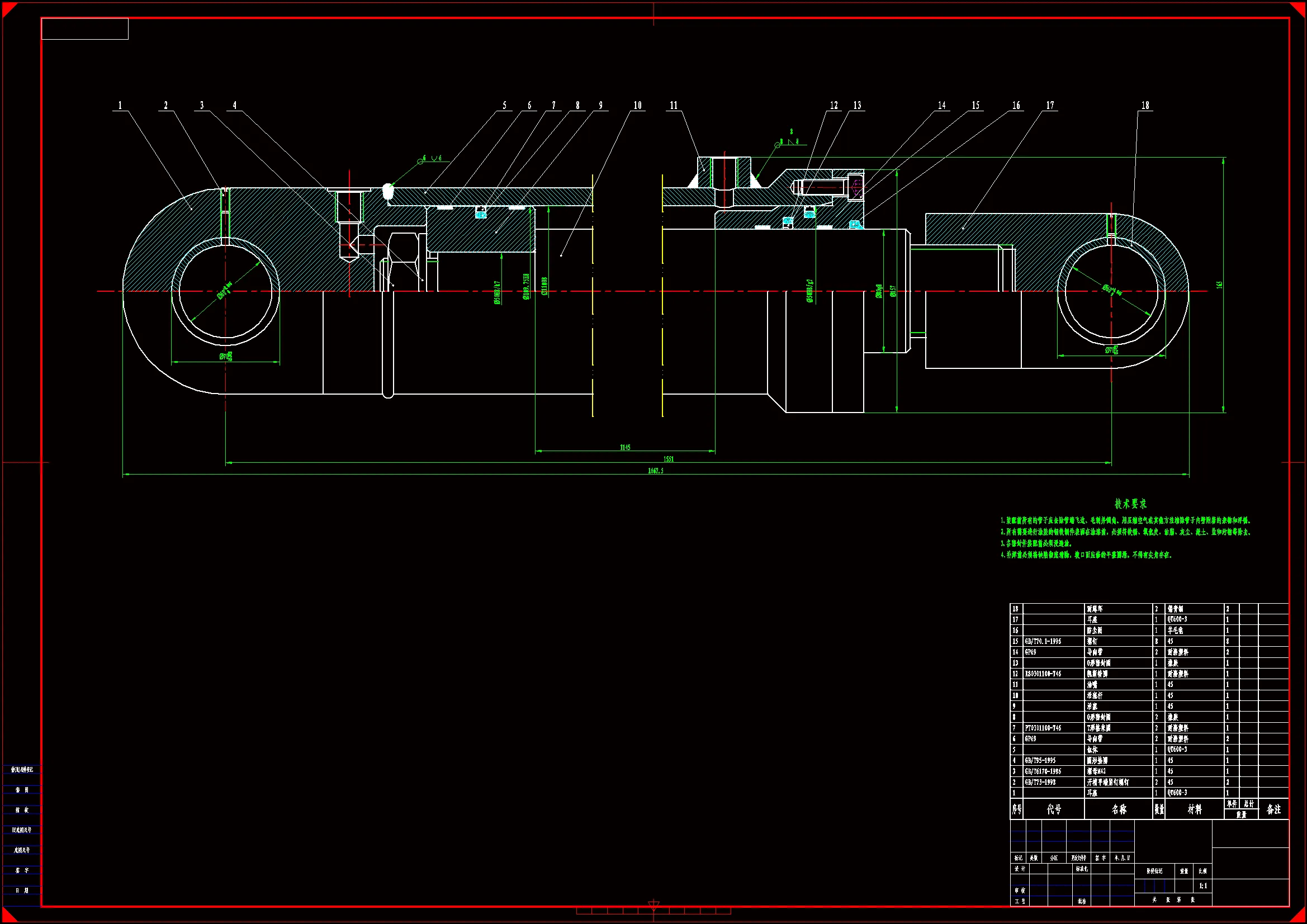Image resolution: width=1307 pixels, height=924 pixels.
Task: Select the left earring bore circle
Action: tap(225, 291)
